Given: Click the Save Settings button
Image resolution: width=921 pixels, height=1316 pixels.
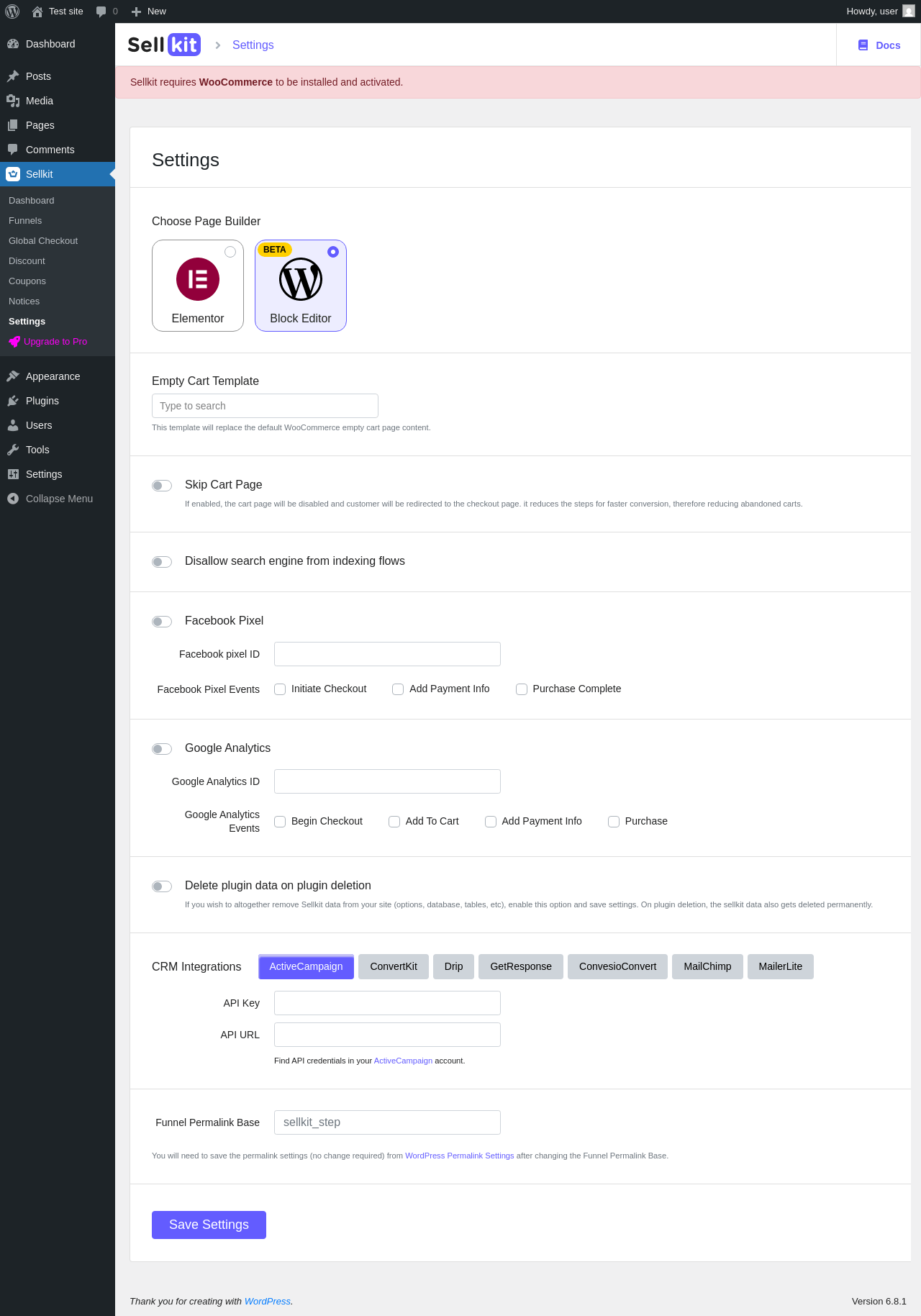Looking at the screenshot, I should coord(209,1225).
